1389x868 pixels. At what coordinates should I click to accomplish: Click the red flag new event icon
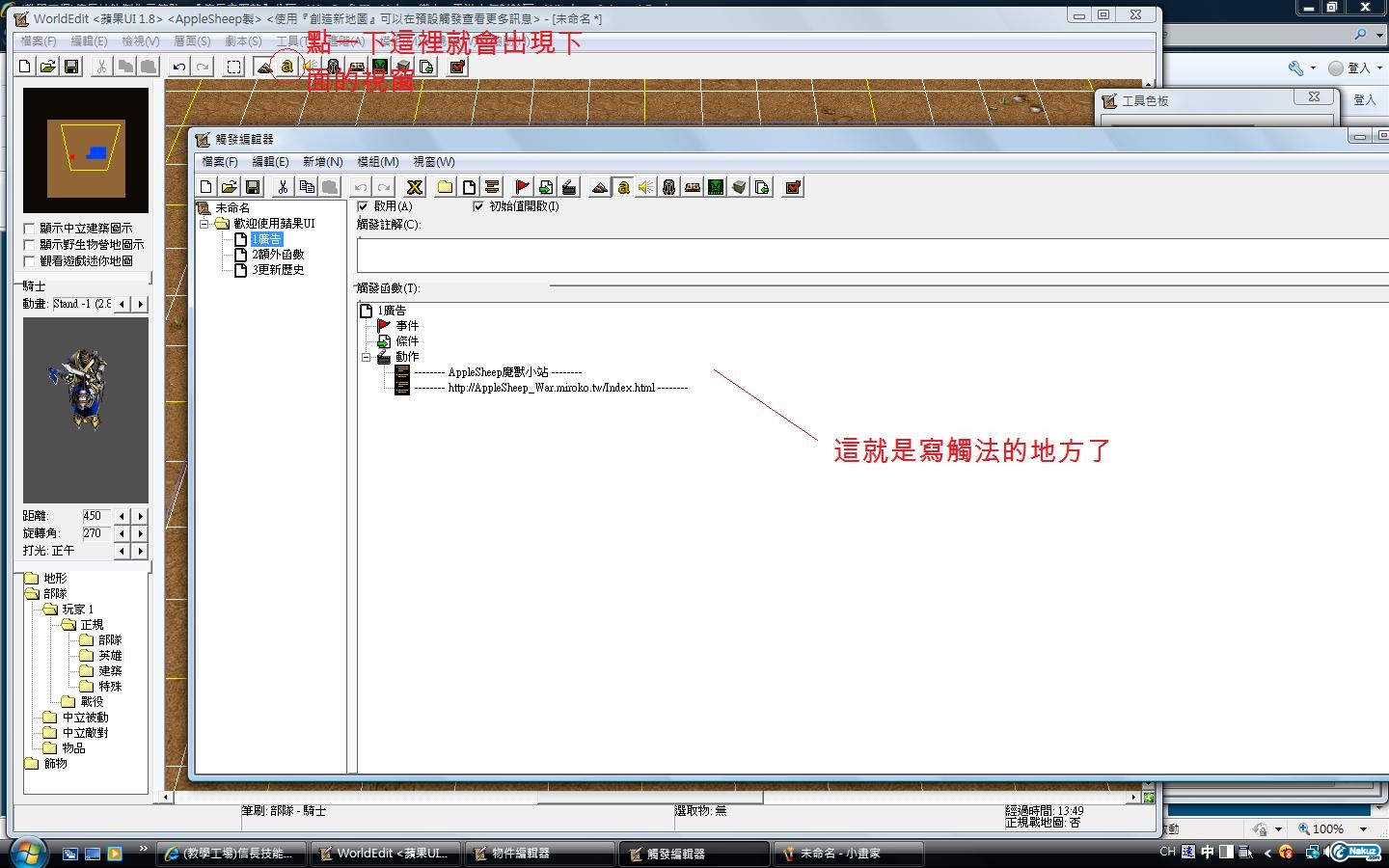tap(522, 187)
